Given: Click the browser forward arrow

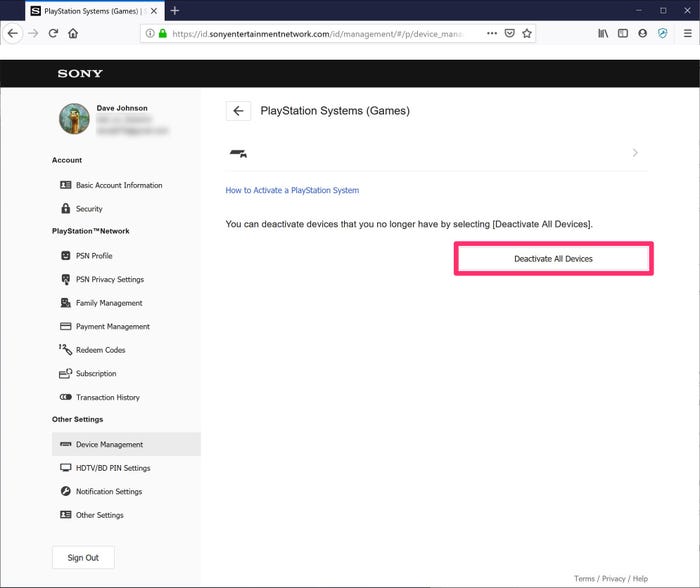Looking at the screenshot, I should pos(33,33).
